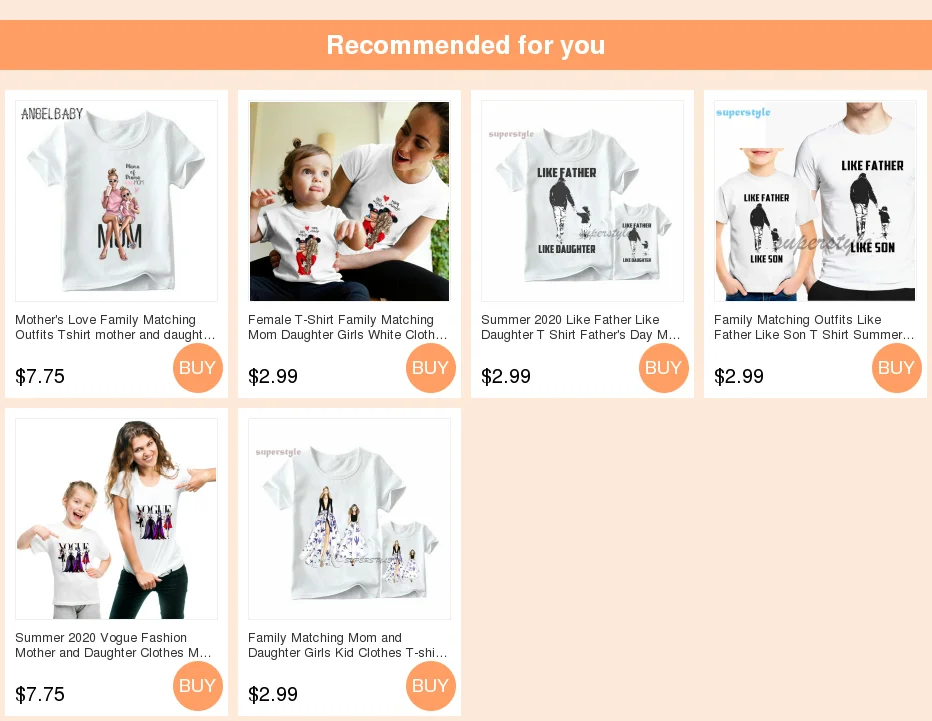This screenshot has width=932, height=721.
Task: Click the $7.75 price of Vogue Fashion item
Action: coord(40,694)
